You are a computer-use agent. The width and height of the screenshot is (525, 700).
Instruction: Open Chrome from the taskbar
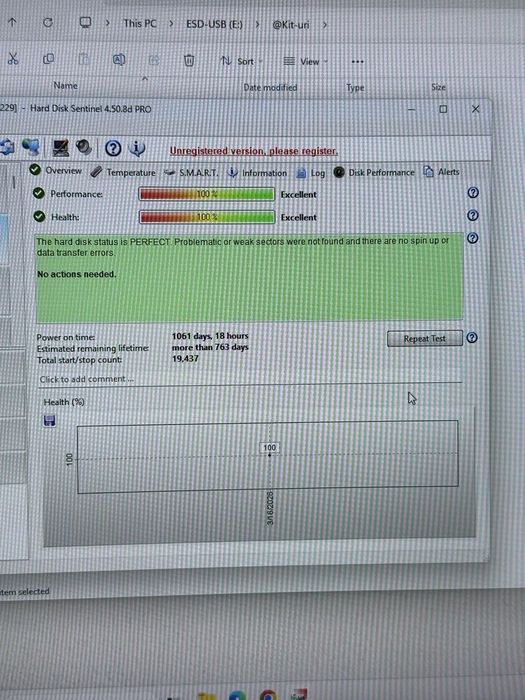268,695
